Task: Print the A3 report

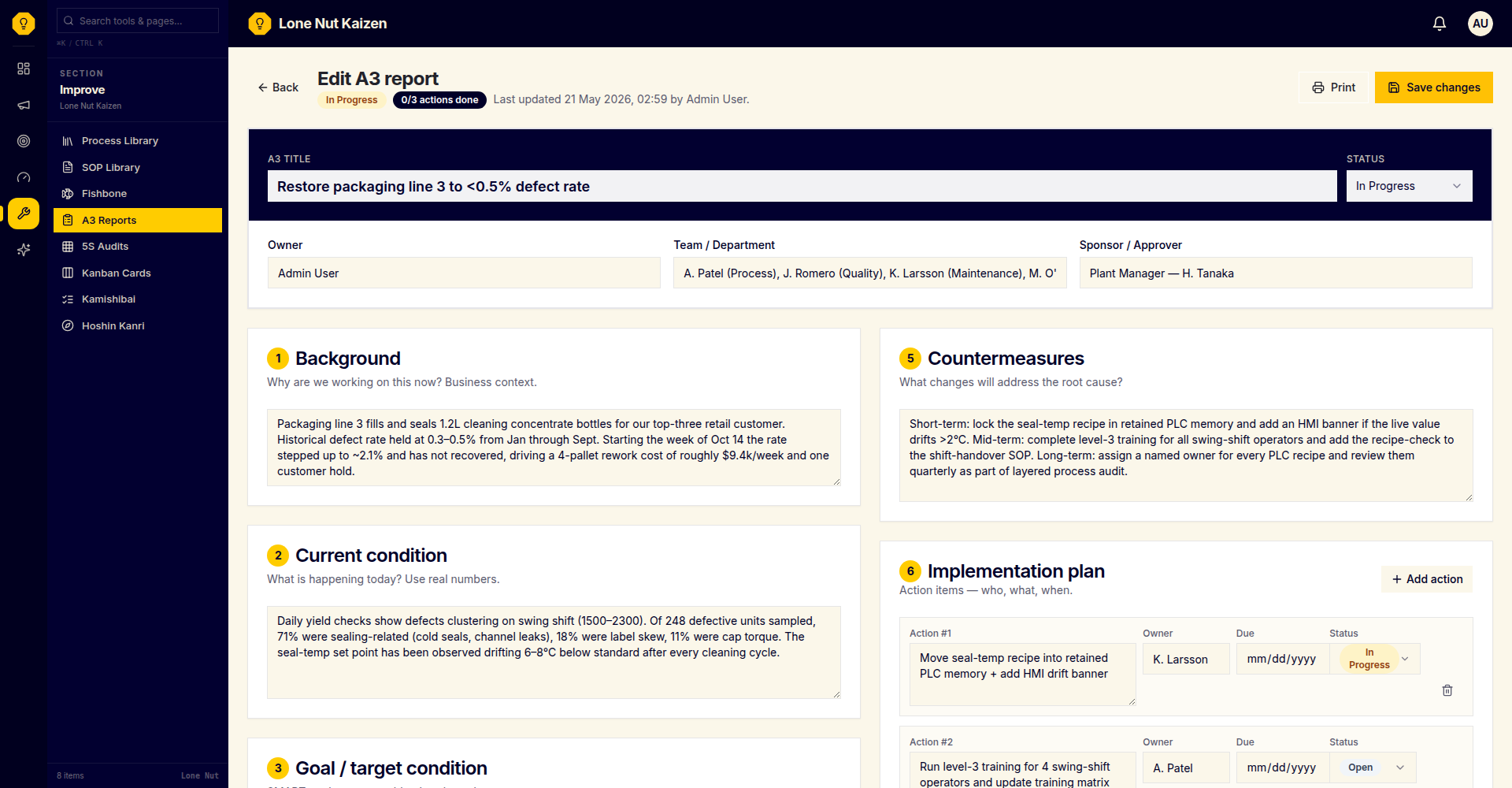Action: [x=1334, y=87]
